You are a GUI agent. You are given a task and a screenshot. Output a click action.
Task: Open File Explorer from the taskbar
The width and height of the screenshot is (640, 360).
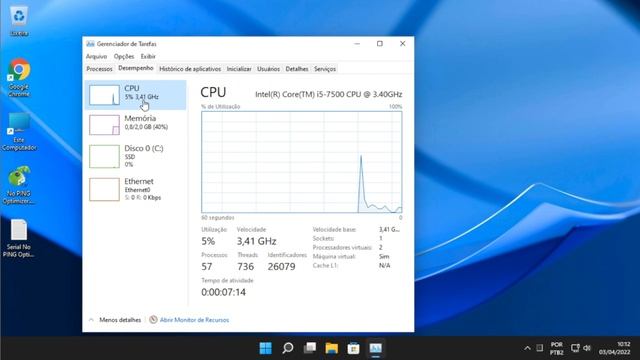[331, 348]
